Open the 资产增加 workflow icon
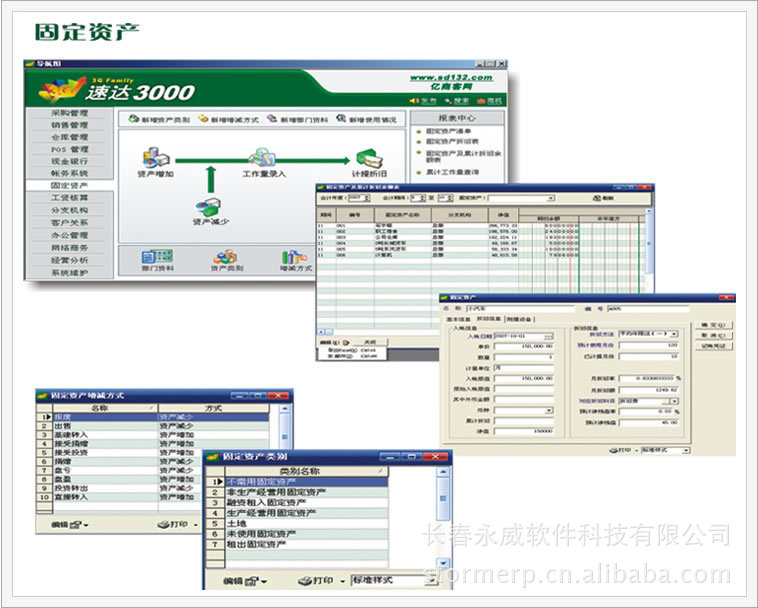758x608 pixels. pyautogui.click(x=156, y=158)
